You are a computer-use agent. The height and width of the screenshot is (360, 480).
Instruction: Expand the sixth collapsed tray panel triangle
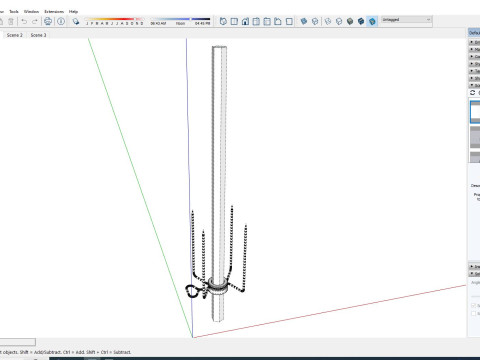(472, 78)
